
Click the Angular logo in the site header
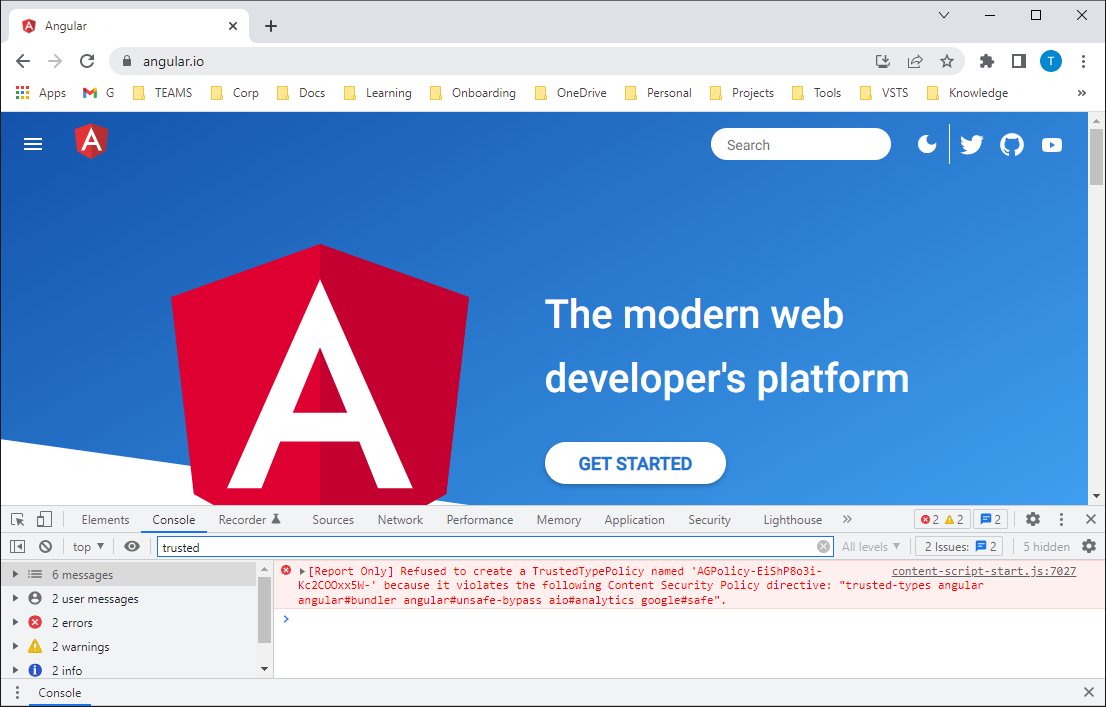click(92, 141)
